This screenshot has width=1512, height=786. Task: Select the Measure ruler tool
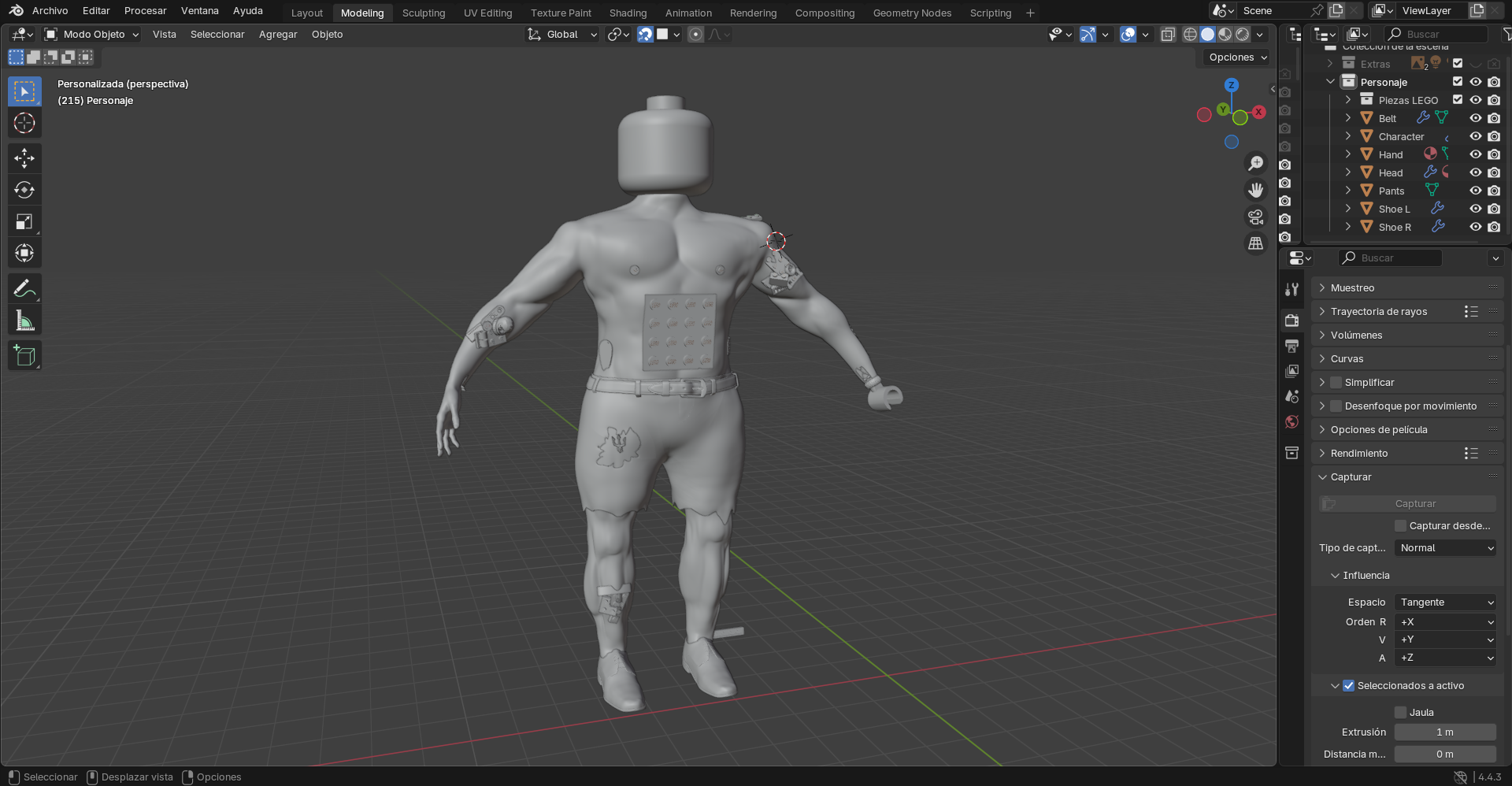[x=24, y=321]
